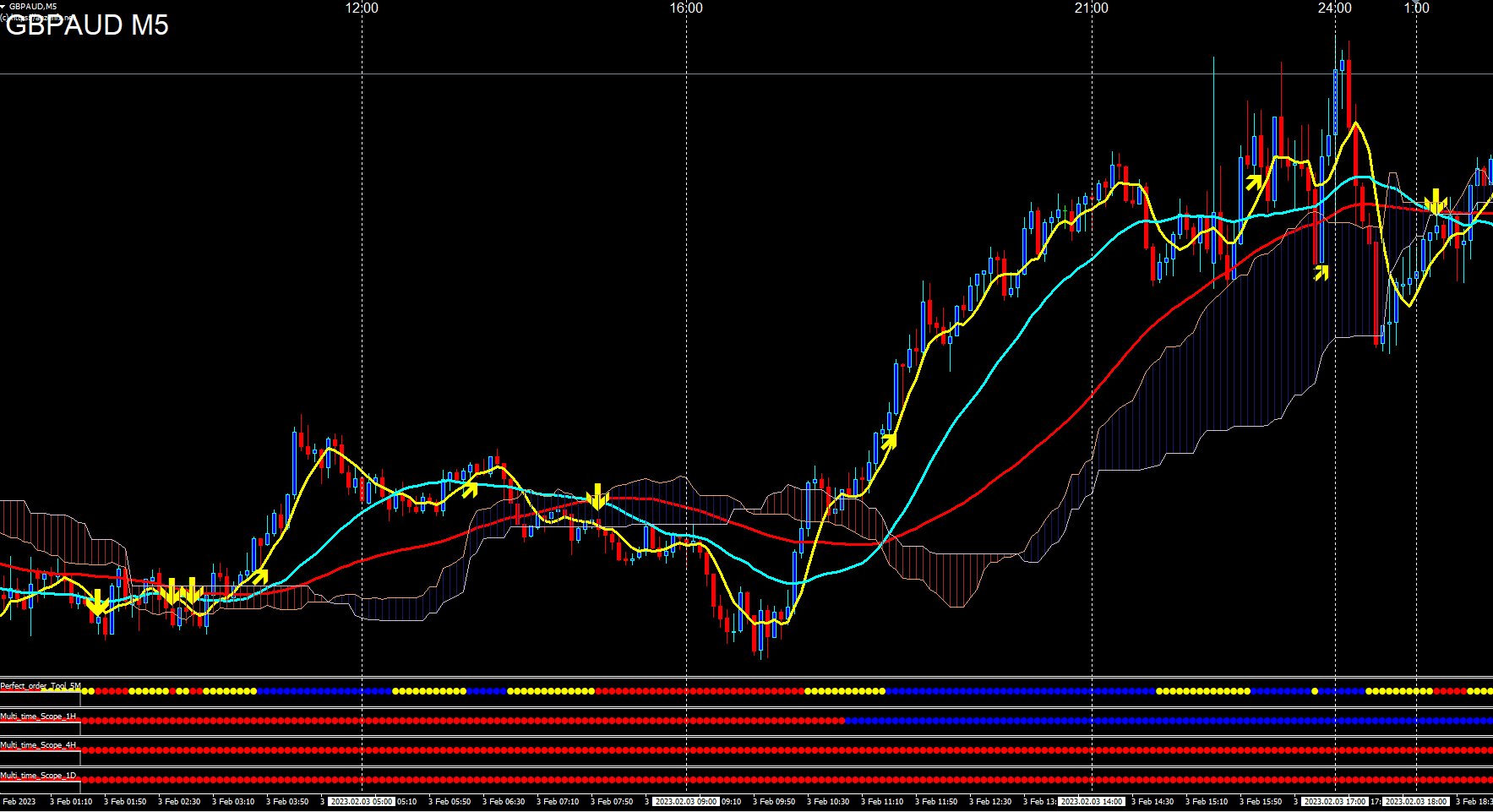
Task: Click the small GBPAUD,M5 symbol label
Action: pyautogui.click(x=33, y=6)
